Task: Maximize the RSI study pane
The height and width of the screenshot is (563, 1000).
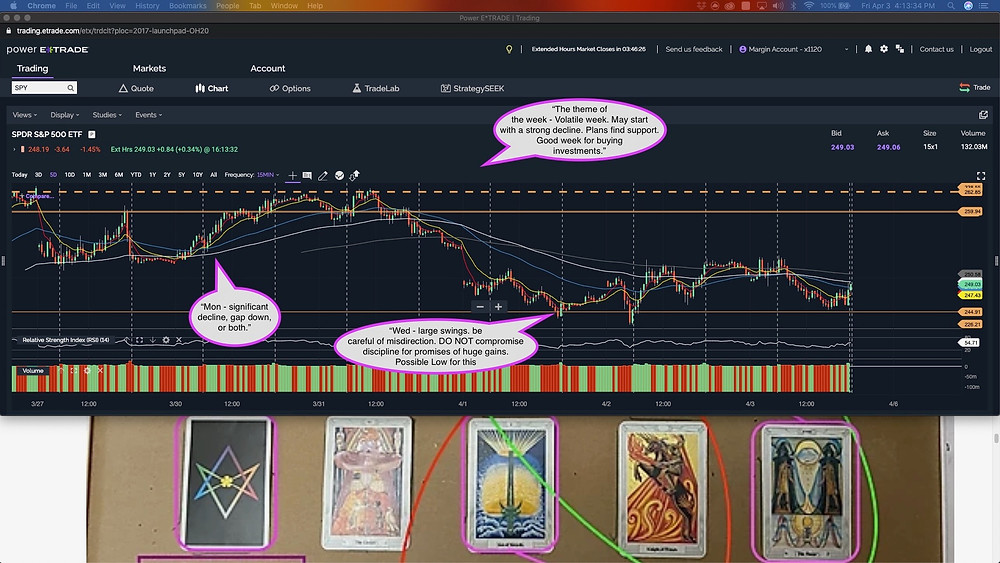Action: [139, 340]
